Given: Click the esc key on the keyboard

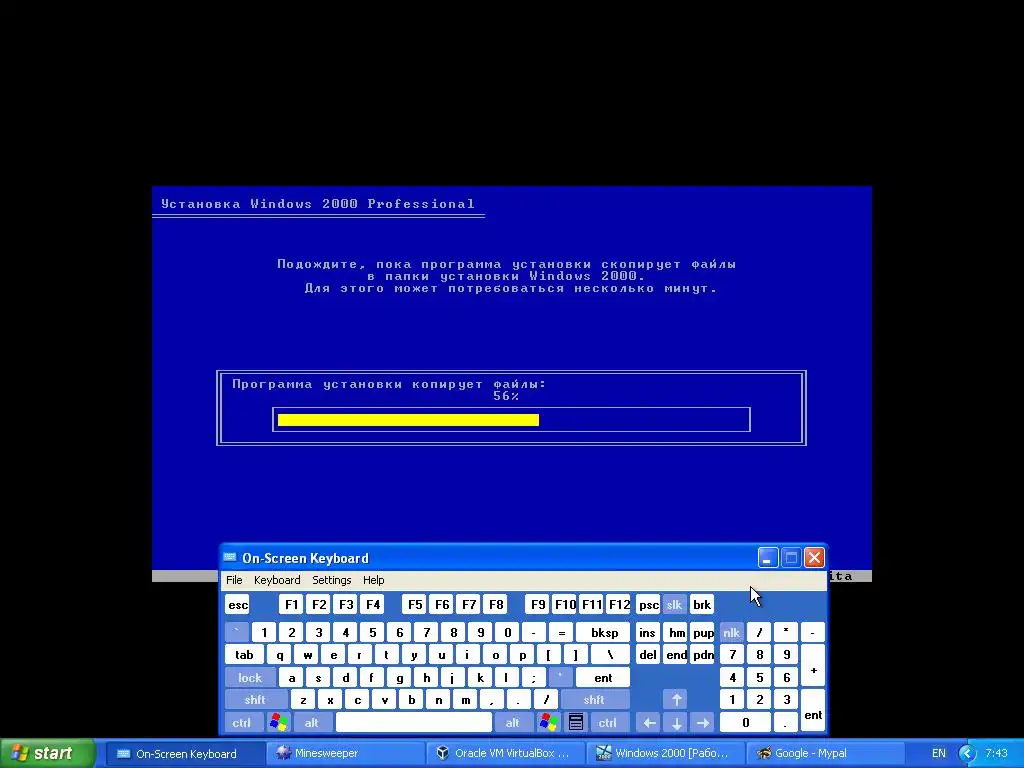Looking at the screenshot, I should [238, 605].
